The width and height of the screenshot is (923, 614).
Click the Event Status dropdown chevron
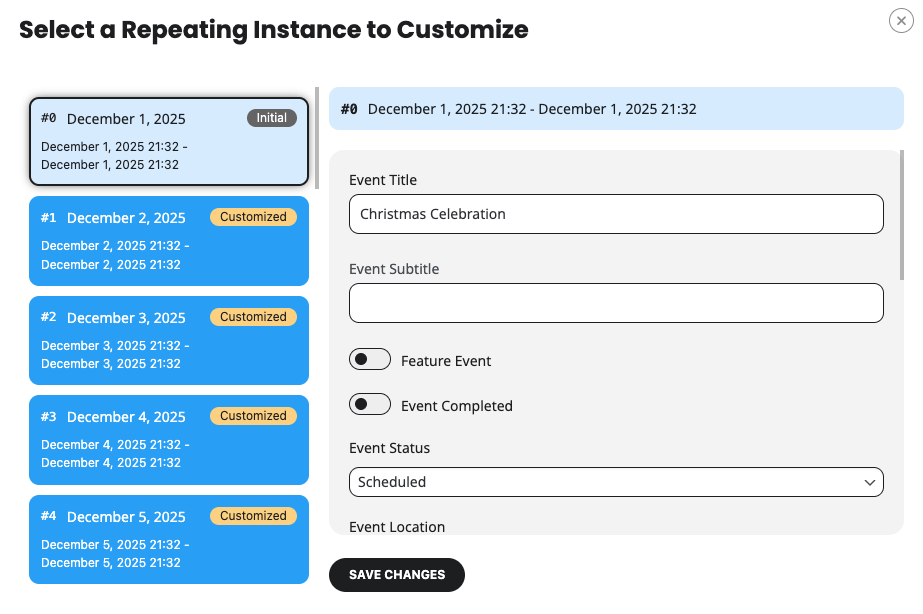point(868,482)
